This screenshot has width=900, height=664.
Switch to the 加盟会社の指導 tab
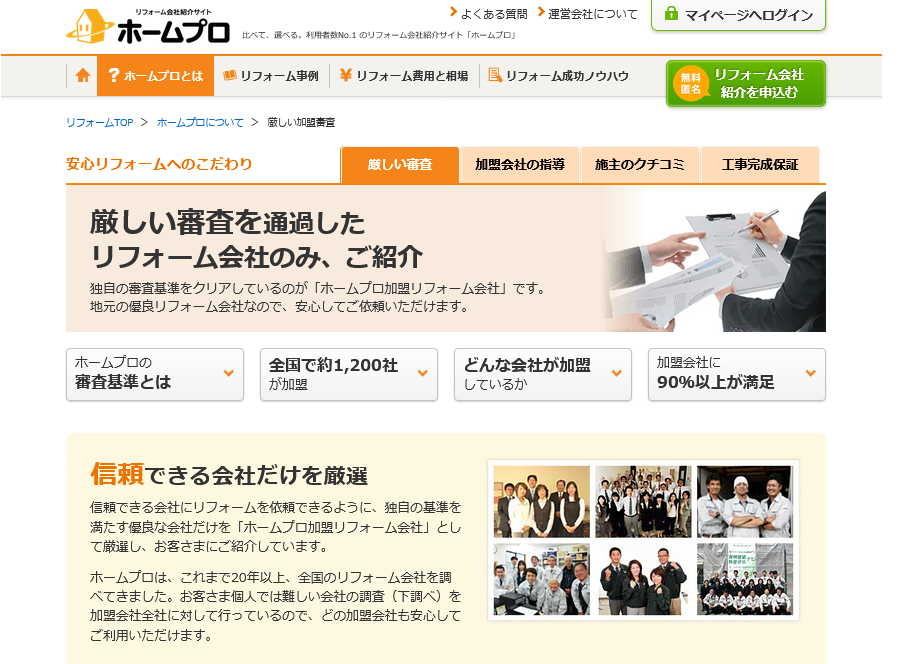click(x=520, y=165)
